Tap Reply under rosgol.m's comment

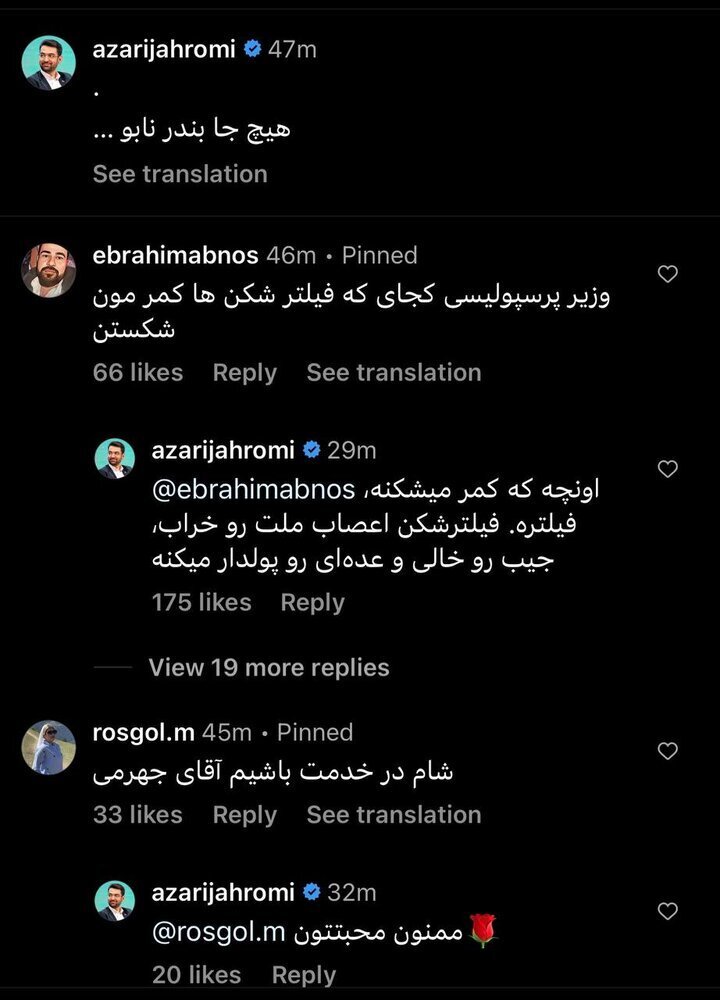click(244, 814)
